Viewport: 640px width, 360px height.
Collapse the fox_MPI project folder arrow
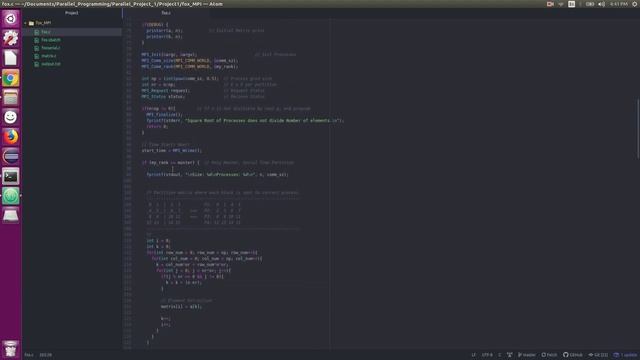coord(25,23)
